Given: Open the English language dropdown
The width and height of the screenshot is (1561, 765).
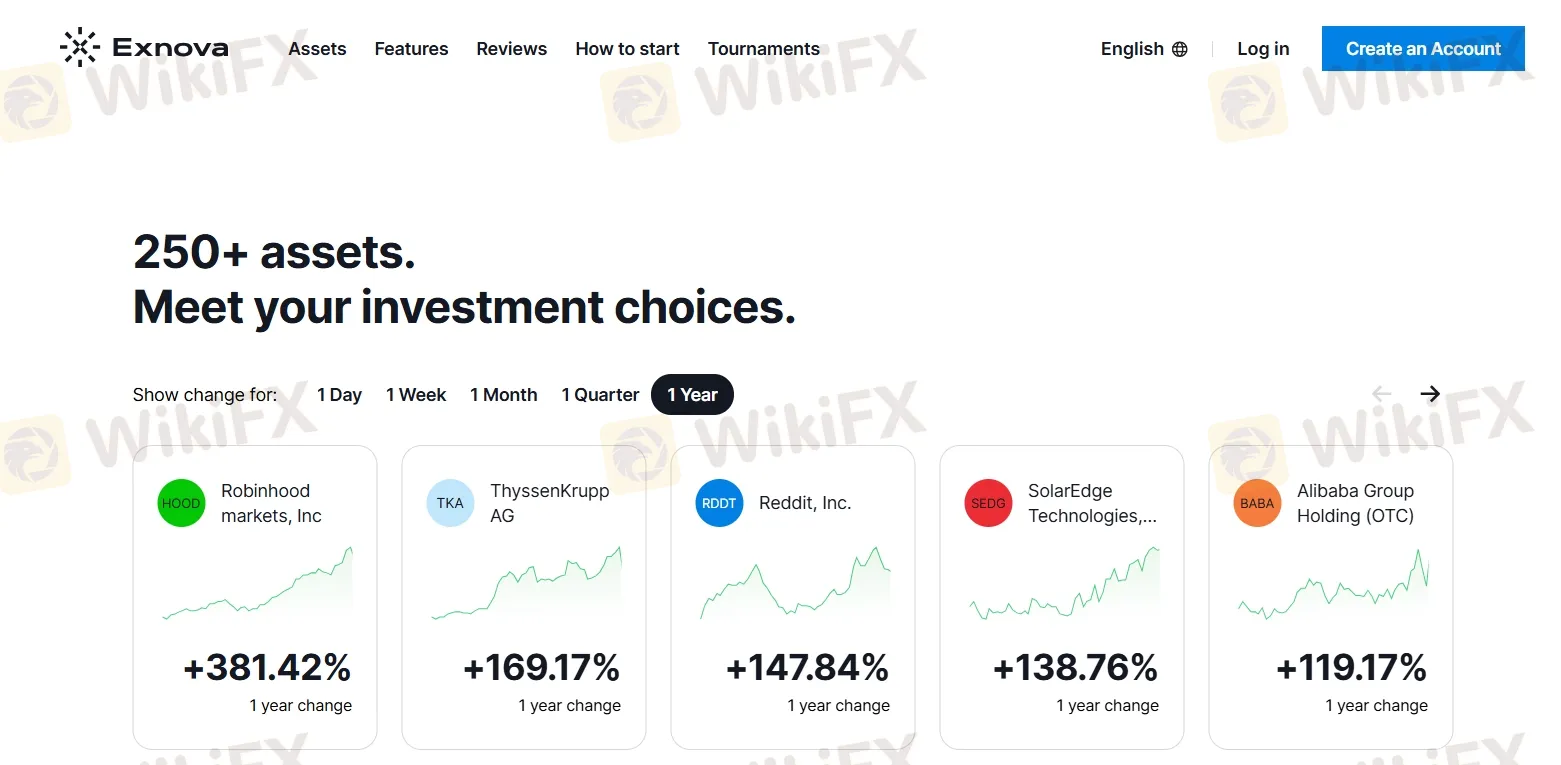Looking at the screenshot, I should coord(1133,49).
